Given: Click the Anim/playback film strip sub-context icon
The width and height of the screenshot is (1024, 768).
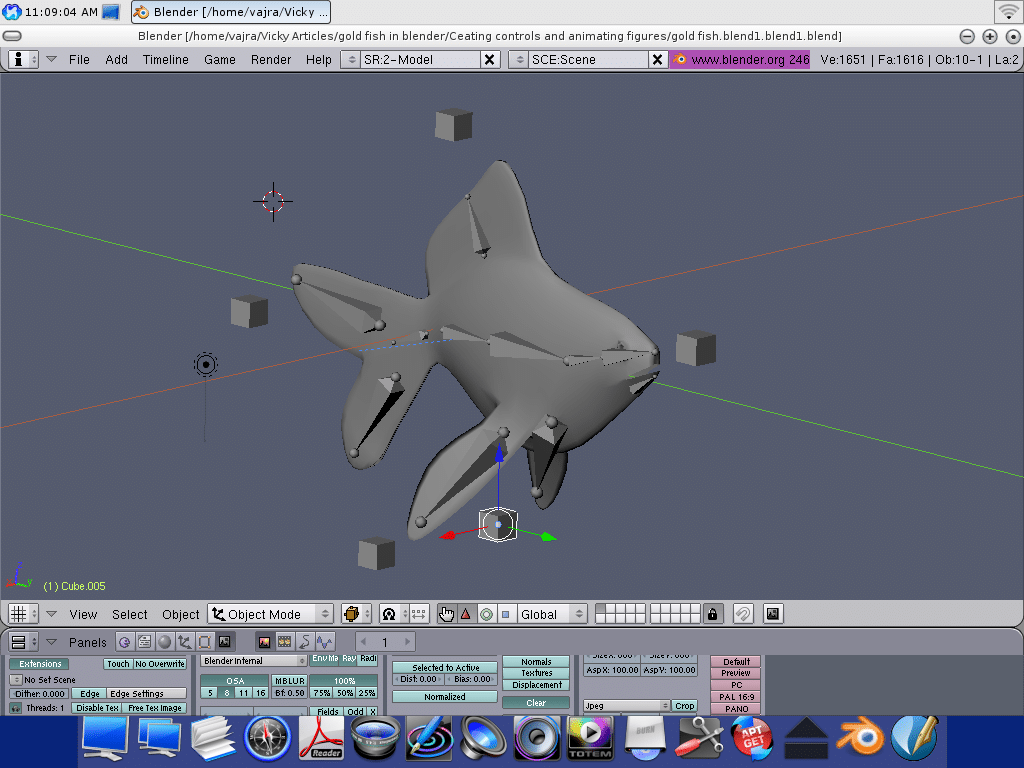Looking at the screenshot, I should click(x=285, y=642).
